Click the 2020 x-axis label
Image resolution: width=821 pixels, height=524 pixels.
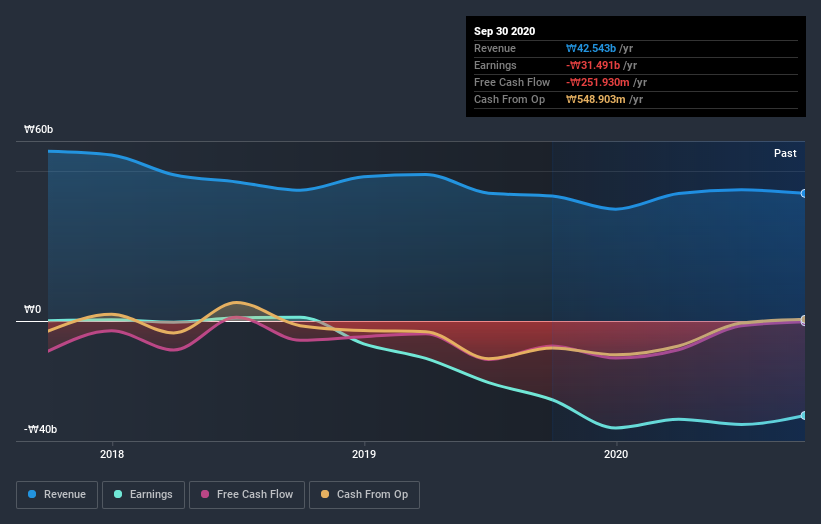point(616,454)
